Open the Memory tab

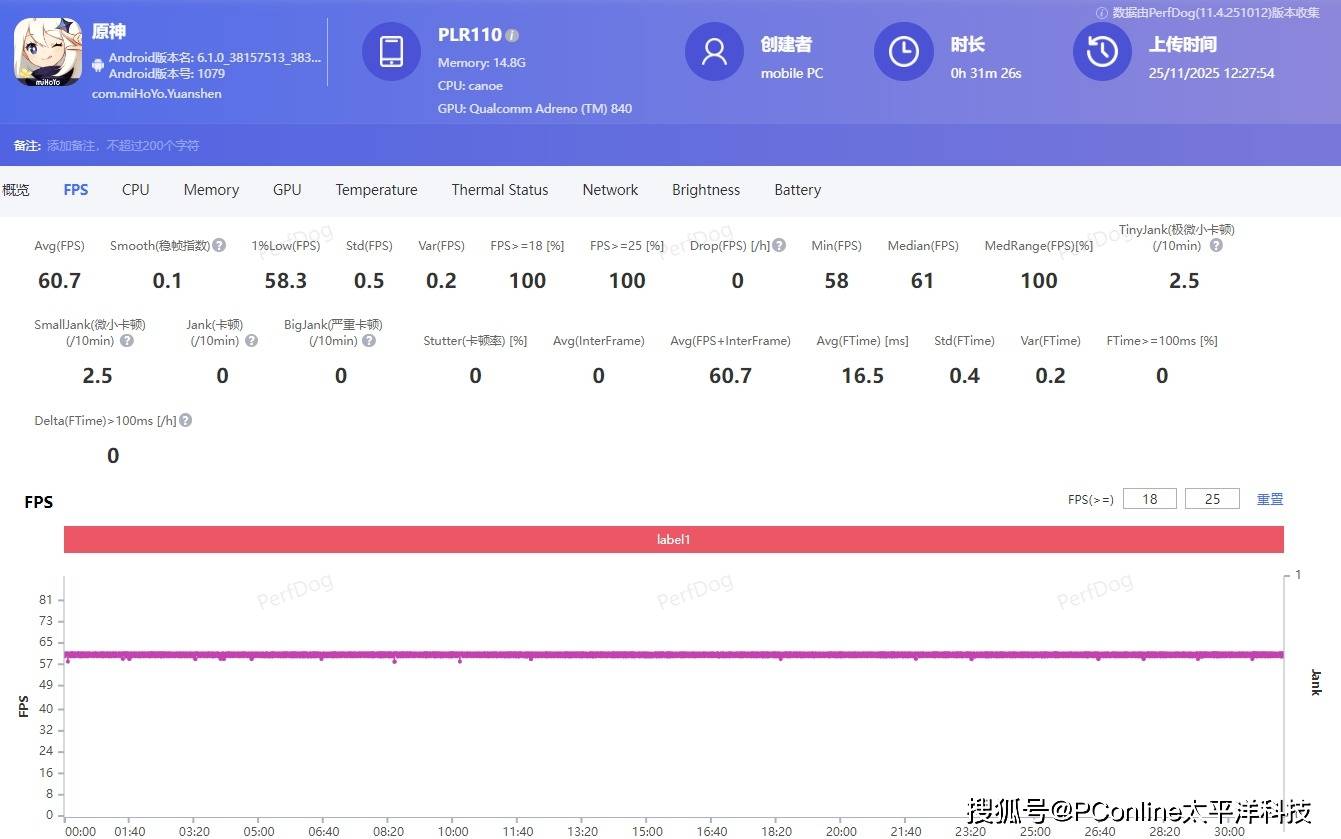pyautogui.click(x=211, y=190)
